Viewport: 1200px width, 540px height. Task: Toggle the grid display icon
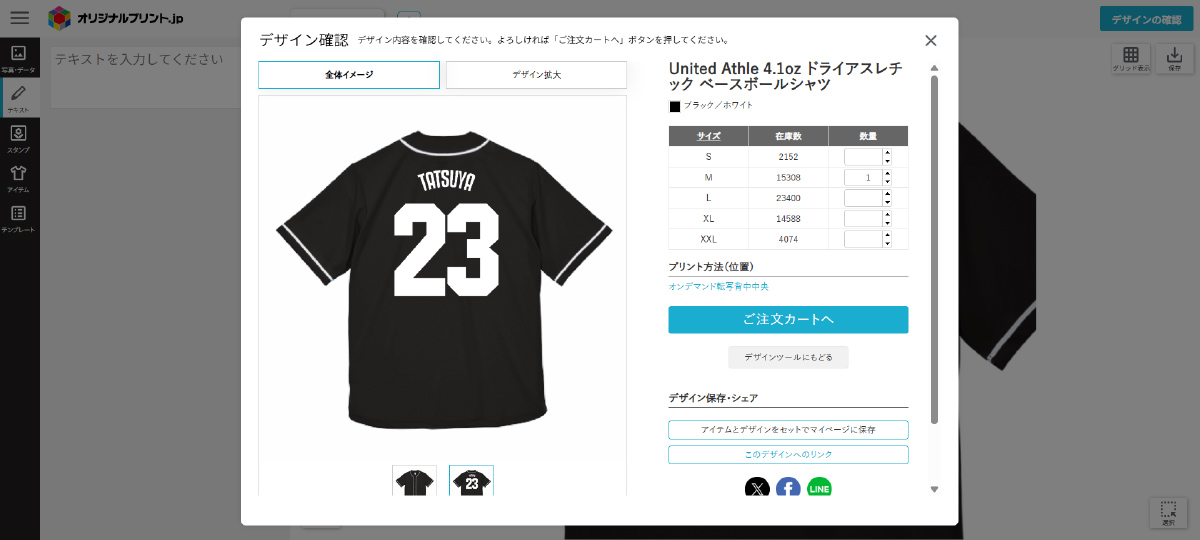point(1131,59)
